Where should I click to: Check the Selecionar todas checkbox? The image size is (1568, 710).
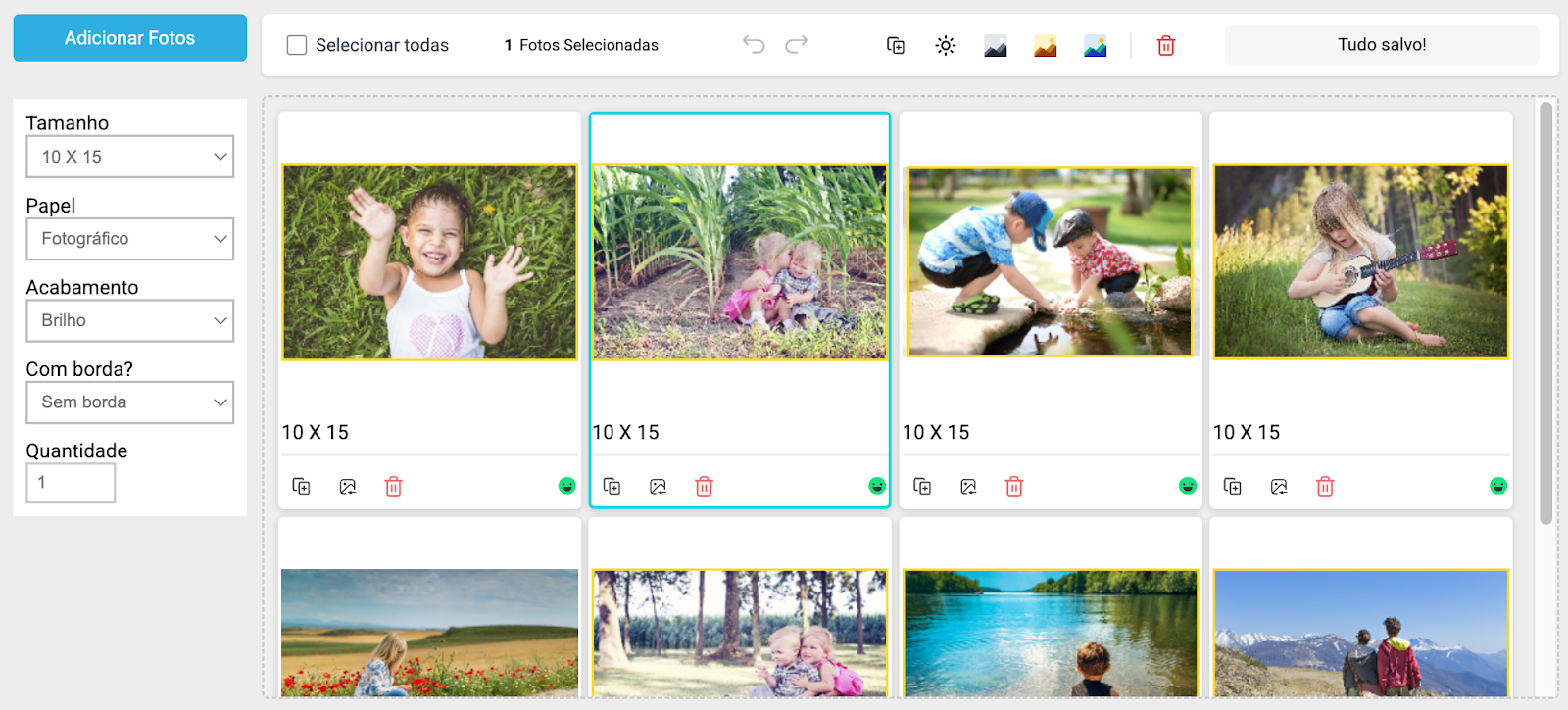(x=297, y=45)
